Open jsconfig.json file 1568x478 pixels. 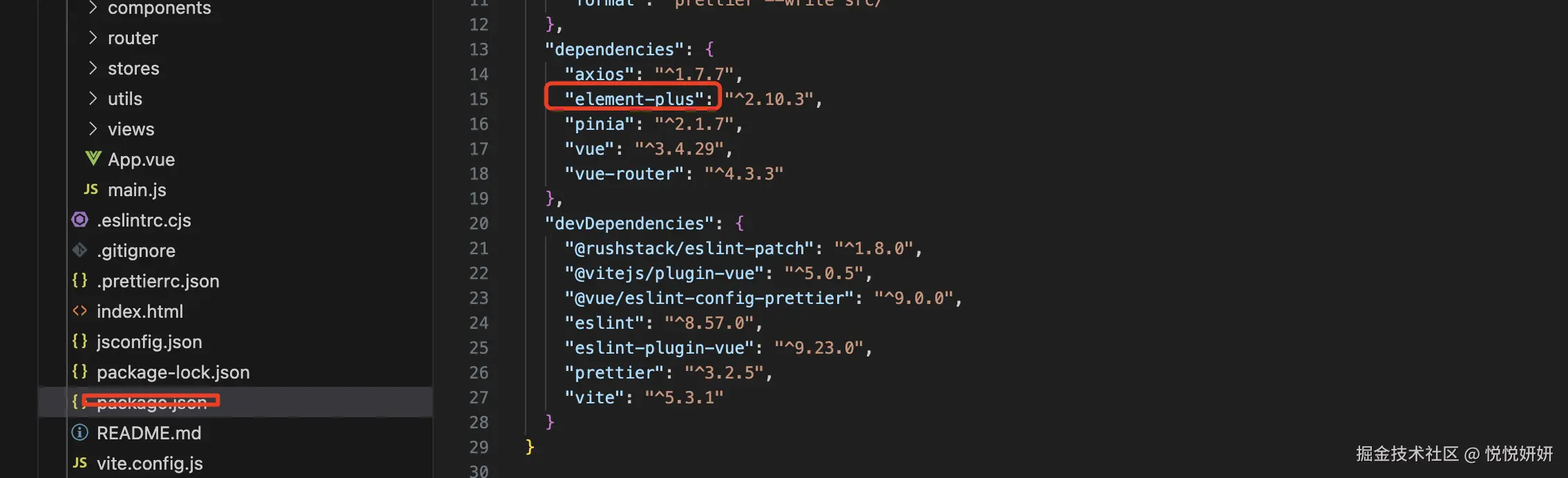(149, 341)
